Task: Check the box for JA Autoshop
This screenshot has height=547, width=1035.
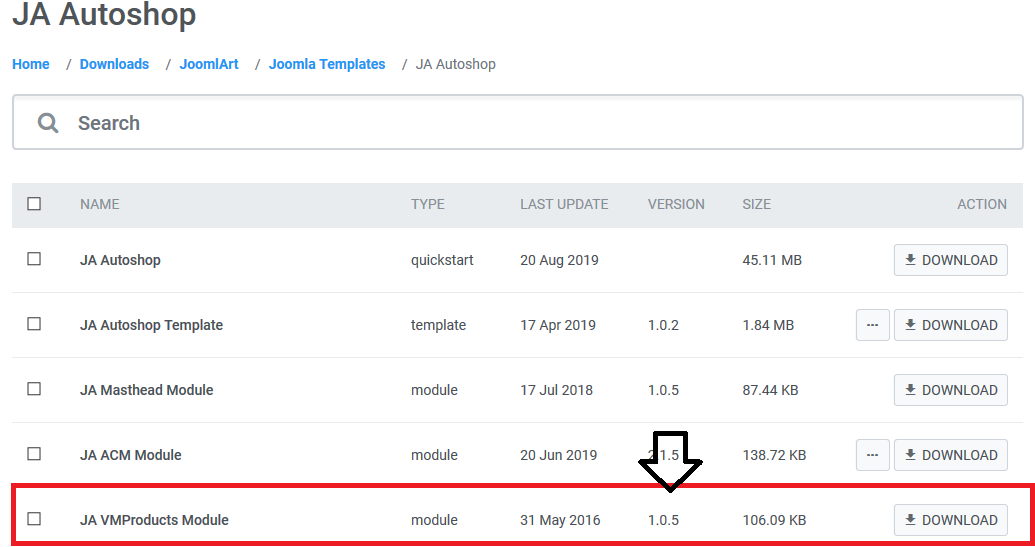Action: pyautogui.click(x=34, y=259)
